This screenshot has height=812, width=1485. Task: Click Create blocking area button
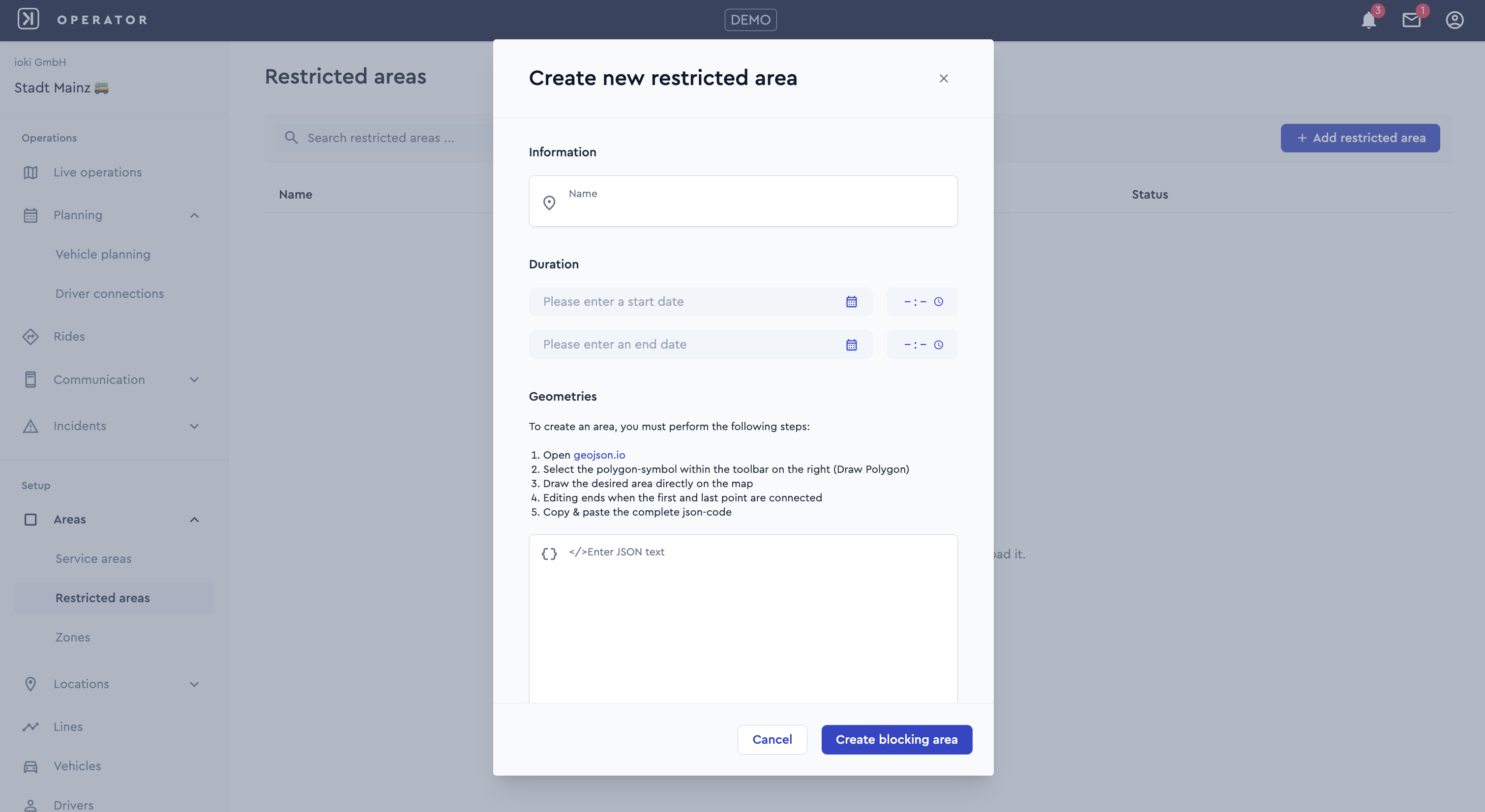click(896, 740)
